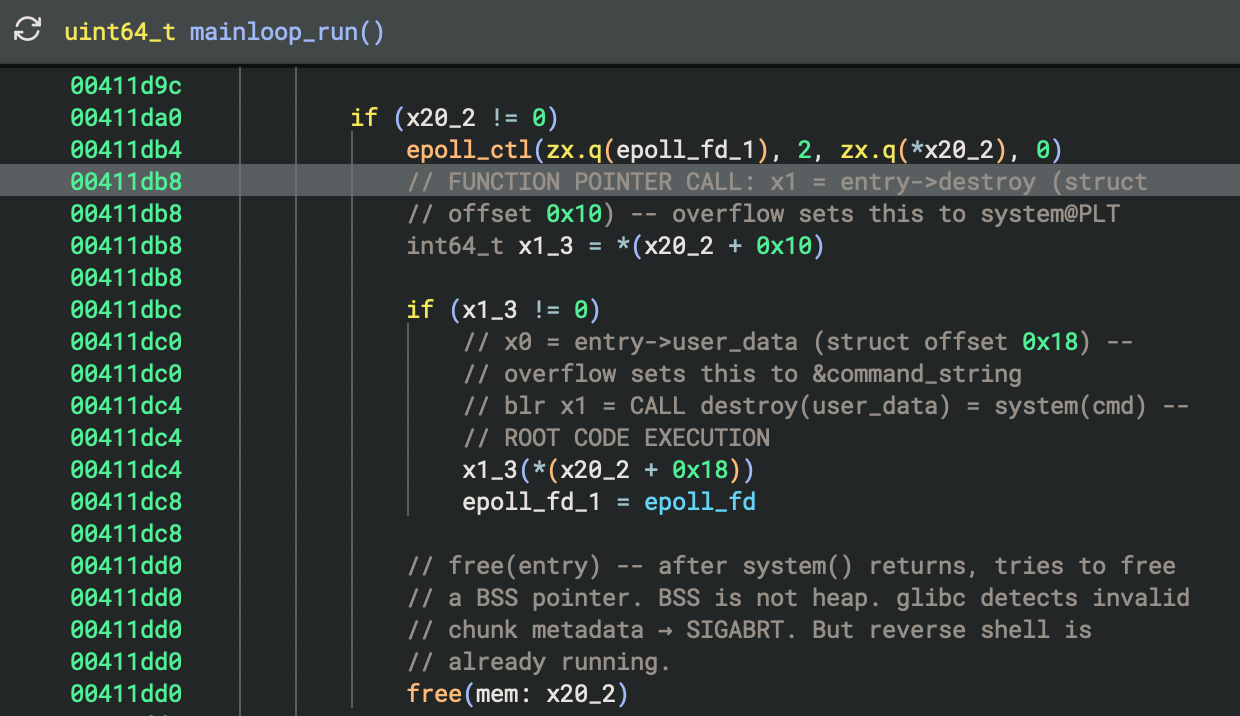The image size is (1240, 716).
Task: Click the int64_t type of x1_3 declaration
Action: point(455,246)
